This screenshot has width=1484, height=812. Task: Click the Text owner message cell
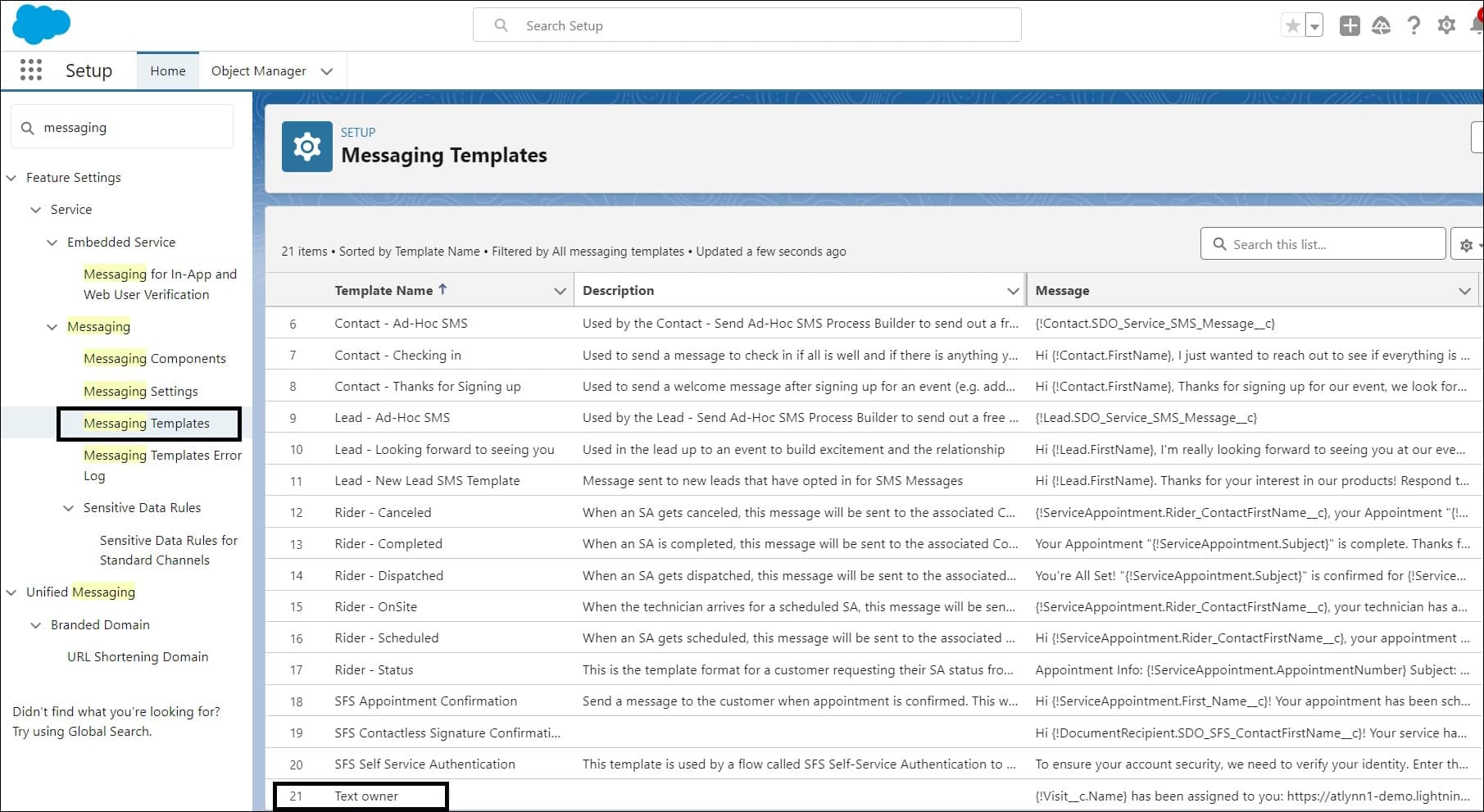click(x=1252, y=796)
